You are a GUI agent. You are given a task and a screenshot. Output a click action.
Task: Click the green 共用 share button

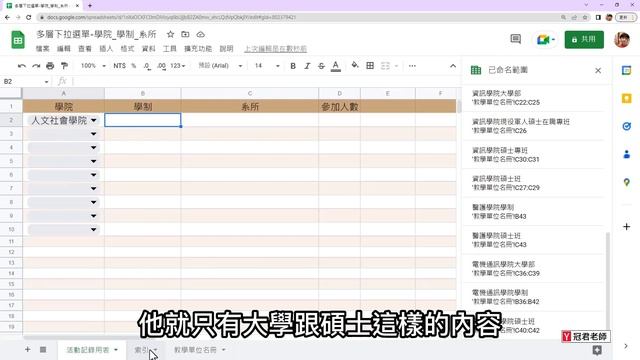click(584, 40)
